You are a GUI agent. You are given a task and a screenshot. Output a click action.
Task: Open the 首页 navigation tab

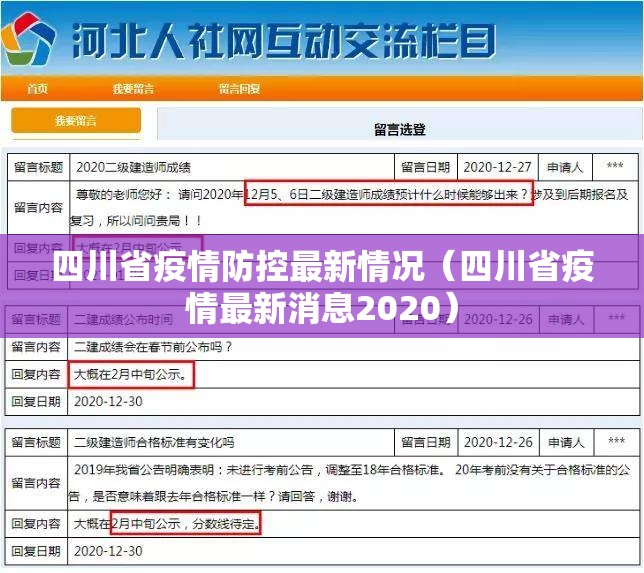click(37, 89)
